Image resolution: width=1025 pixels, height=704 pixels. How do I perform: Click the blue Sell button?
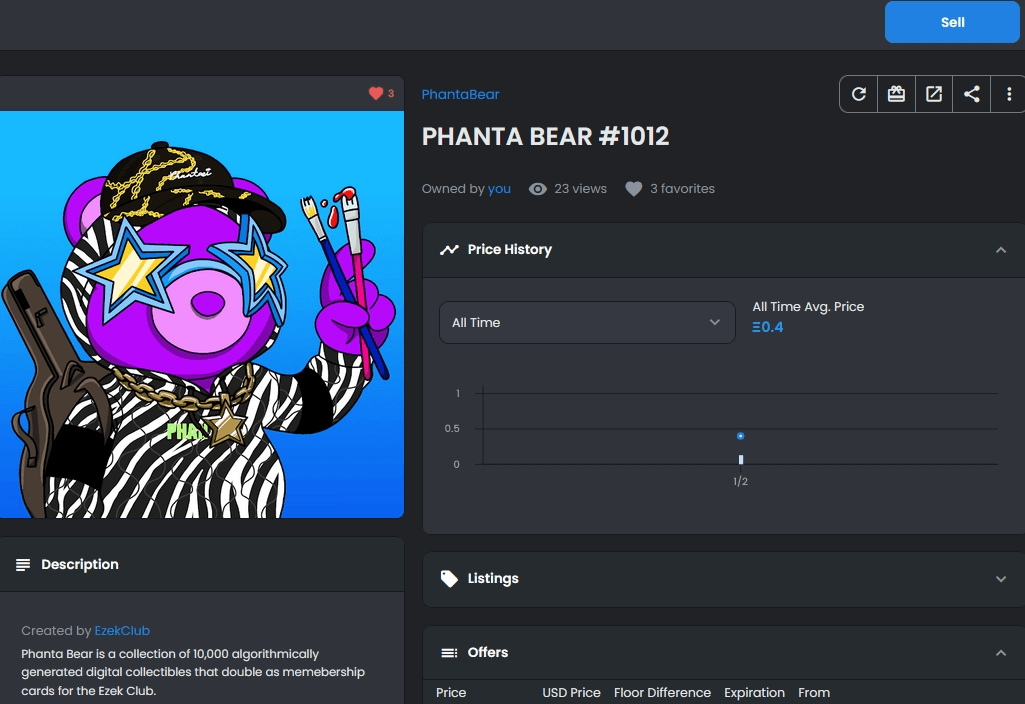point(952,22)
